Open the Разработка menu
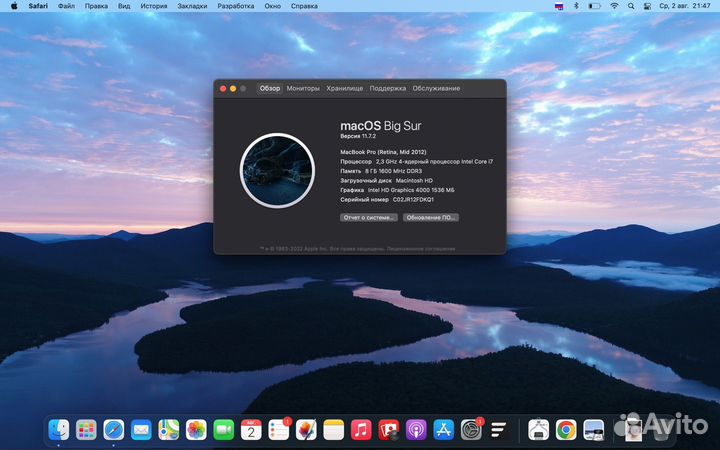Image resolution: width=720 pixels, height=450 pixels. tap(236, 6)
